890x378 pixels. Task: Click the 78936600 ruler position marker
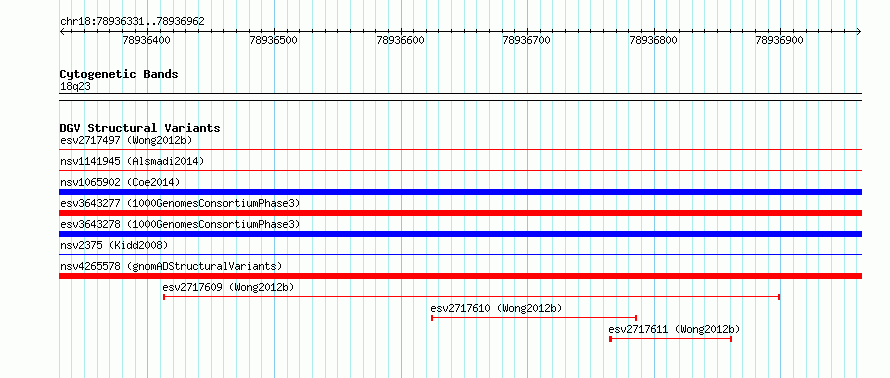400,41
